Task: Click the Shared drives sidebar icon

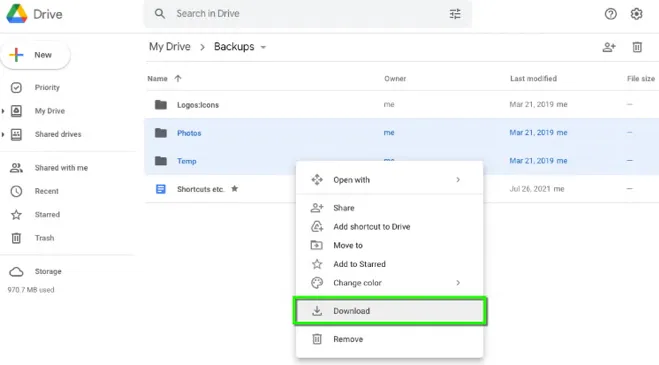Action: click(16, 135)
